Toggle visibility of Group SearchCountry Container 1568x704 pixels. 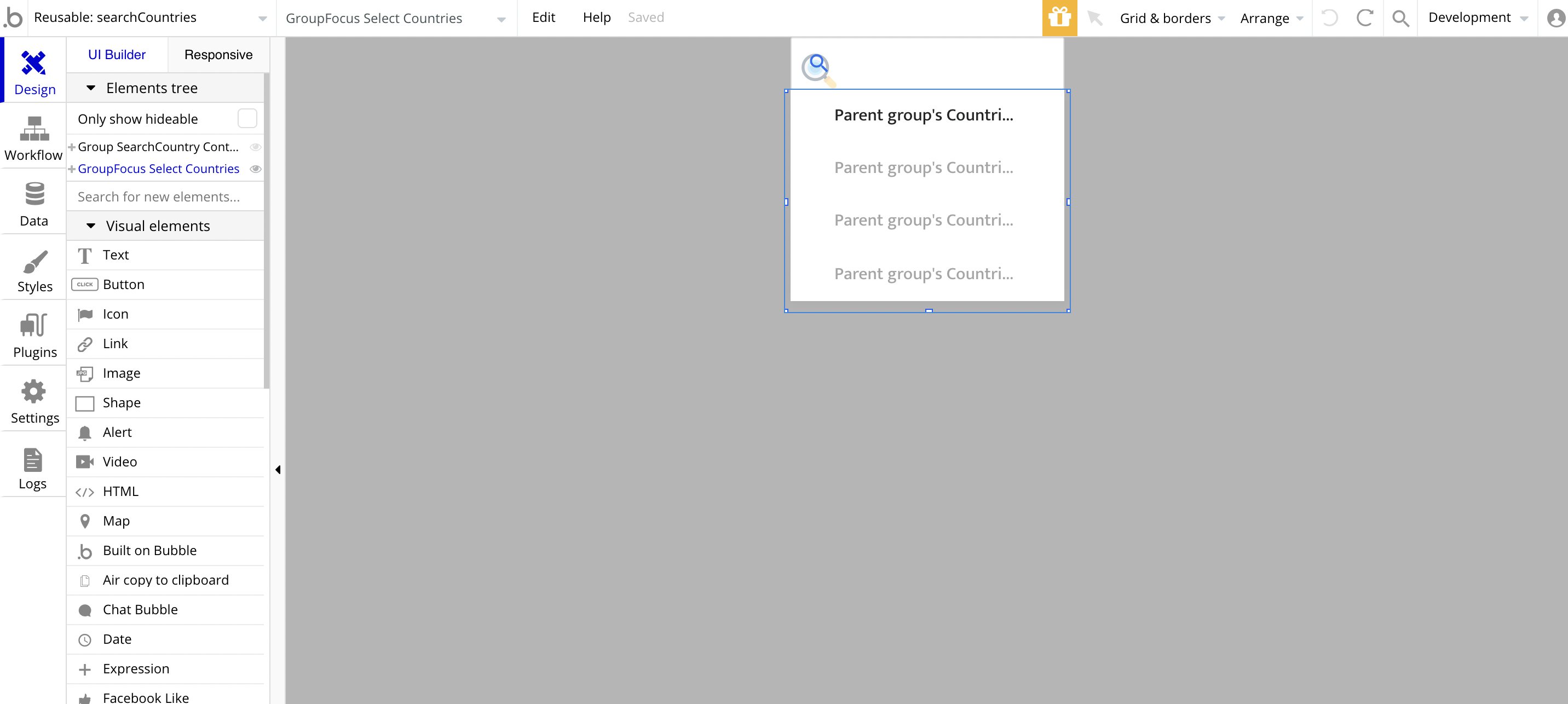pyautogui.click(x=256, y=147)
